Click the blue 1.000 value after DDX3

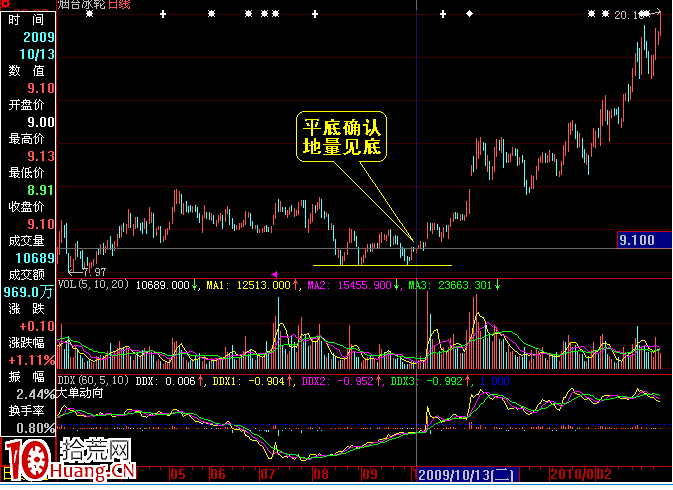click(494, 381)
